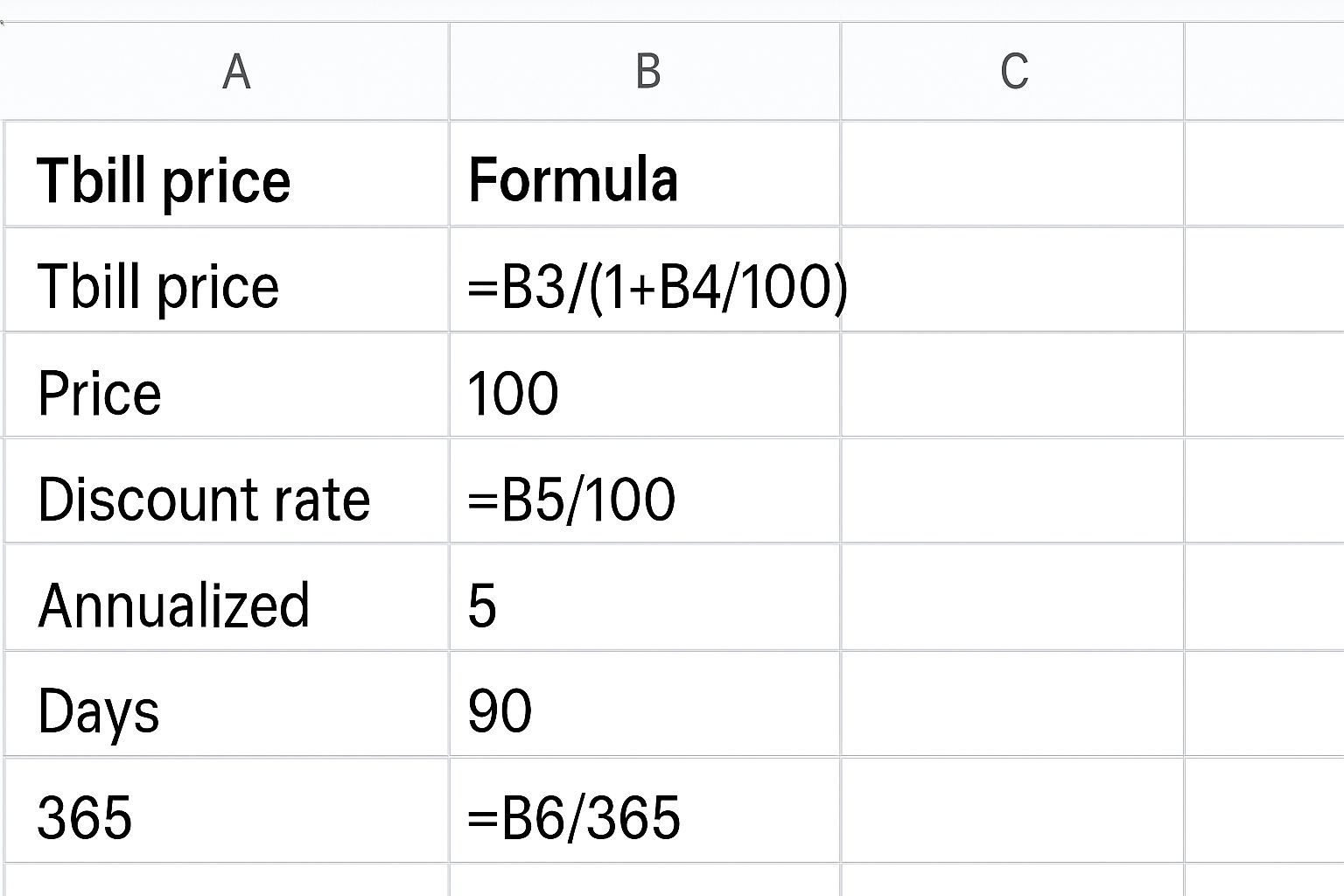Select column C header
The image size is (1344, 896).
(1013, 72)
